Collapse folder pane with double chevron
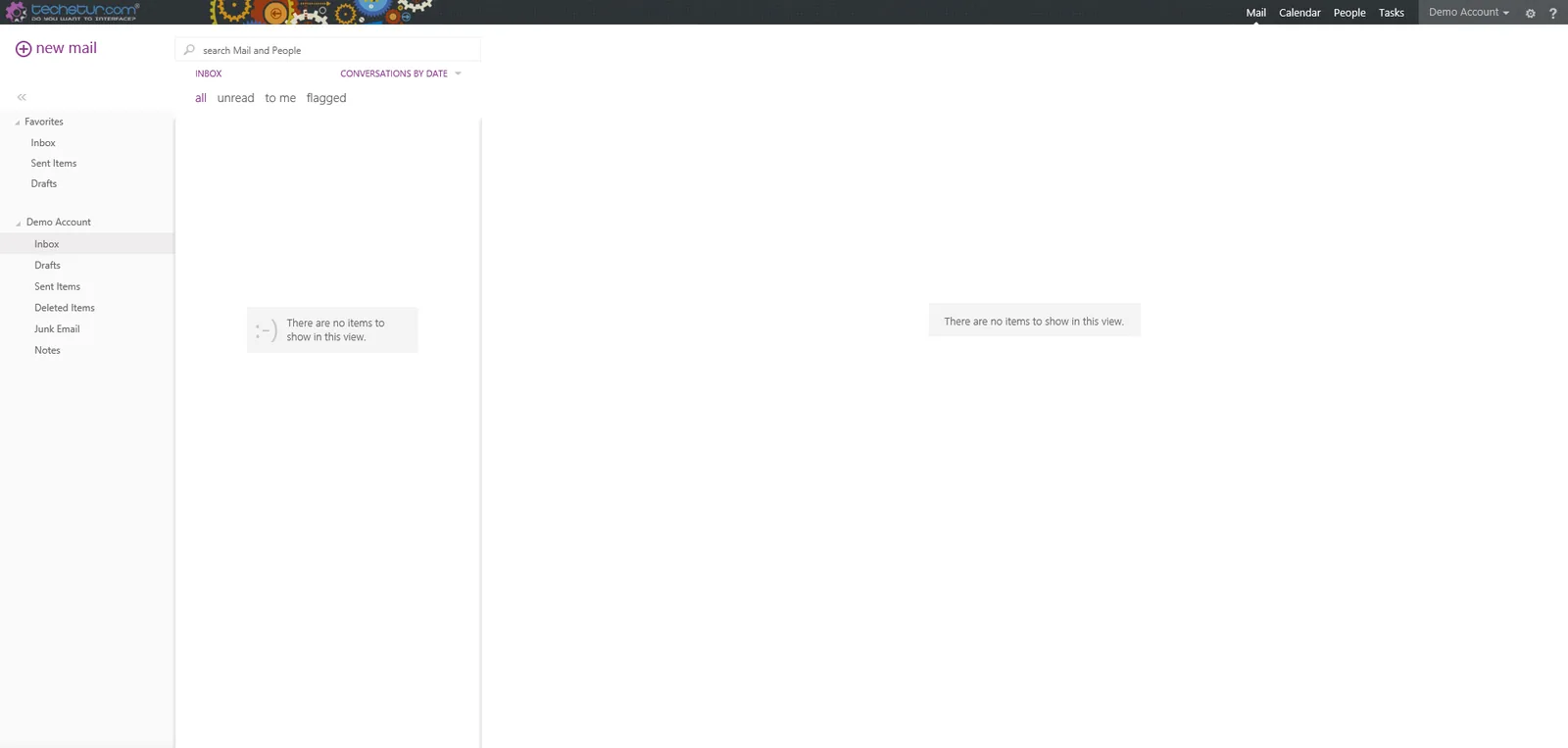Screen dimensions: 1568x748 22,97
